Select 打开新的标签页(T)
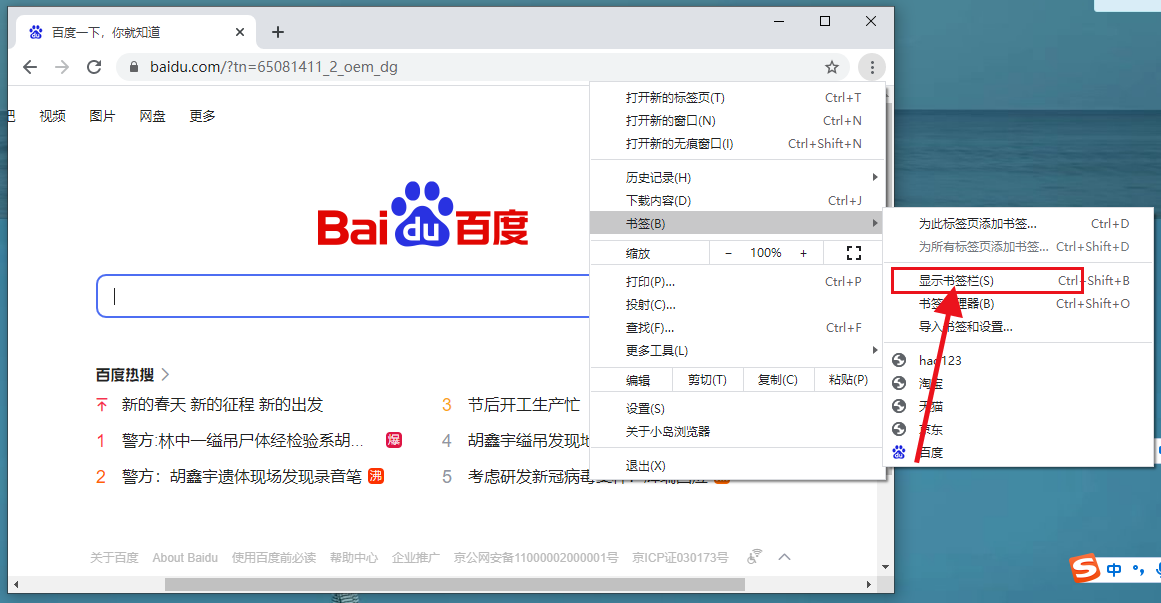 [737, 98]
